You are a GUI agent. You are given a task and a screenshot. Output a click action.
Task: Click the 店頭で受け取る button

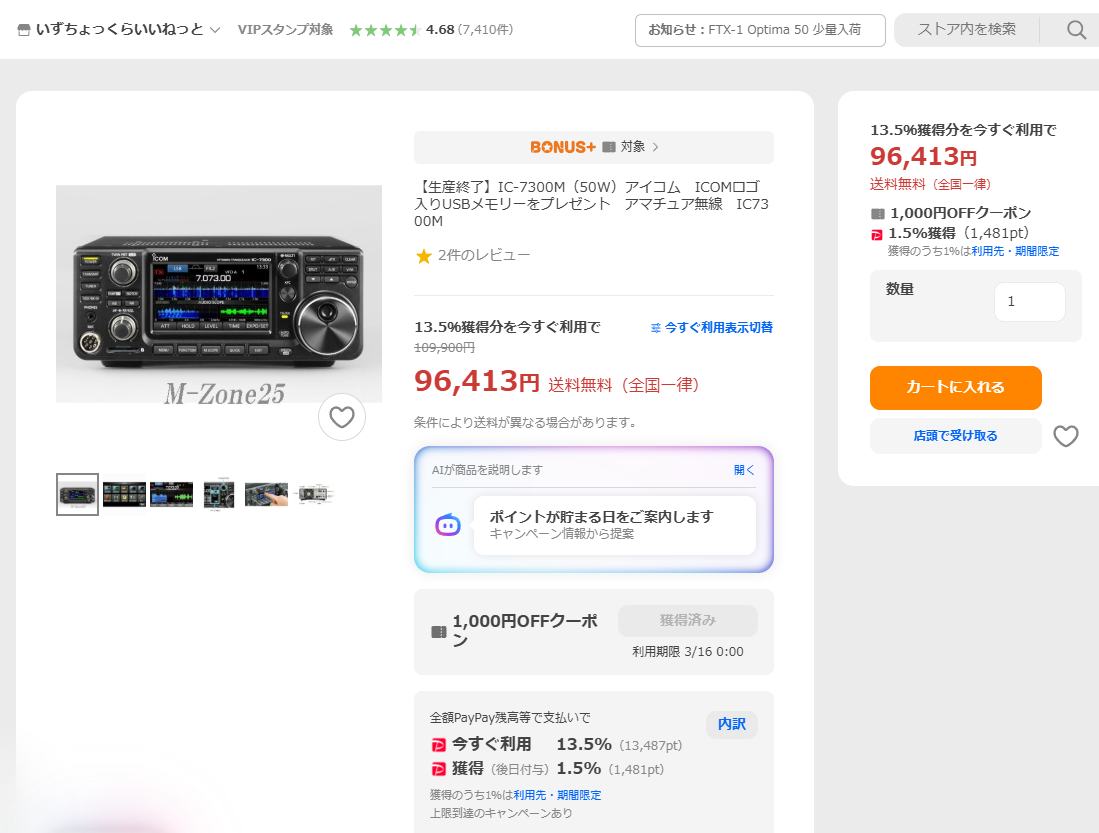955,436
